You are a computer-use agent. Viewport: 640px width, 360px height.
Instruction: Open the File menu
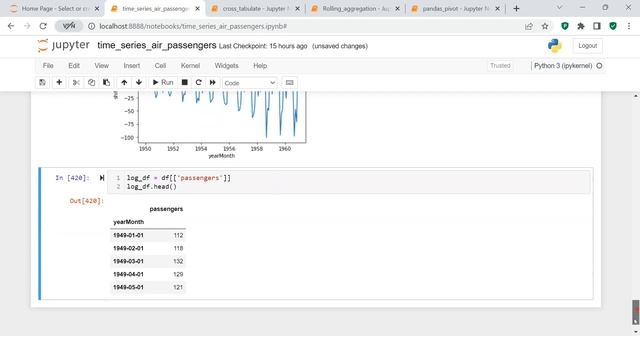click(48, 66)
